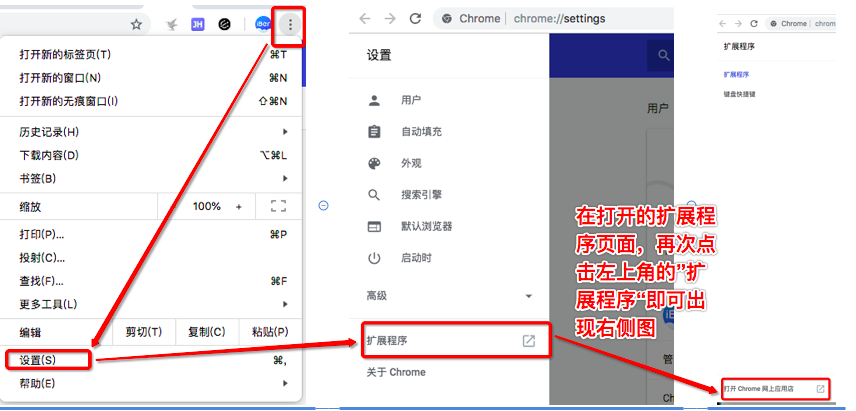Reload the chrome://settings page
The height and width of the screenshot is (411, 856).
[415, 19]
